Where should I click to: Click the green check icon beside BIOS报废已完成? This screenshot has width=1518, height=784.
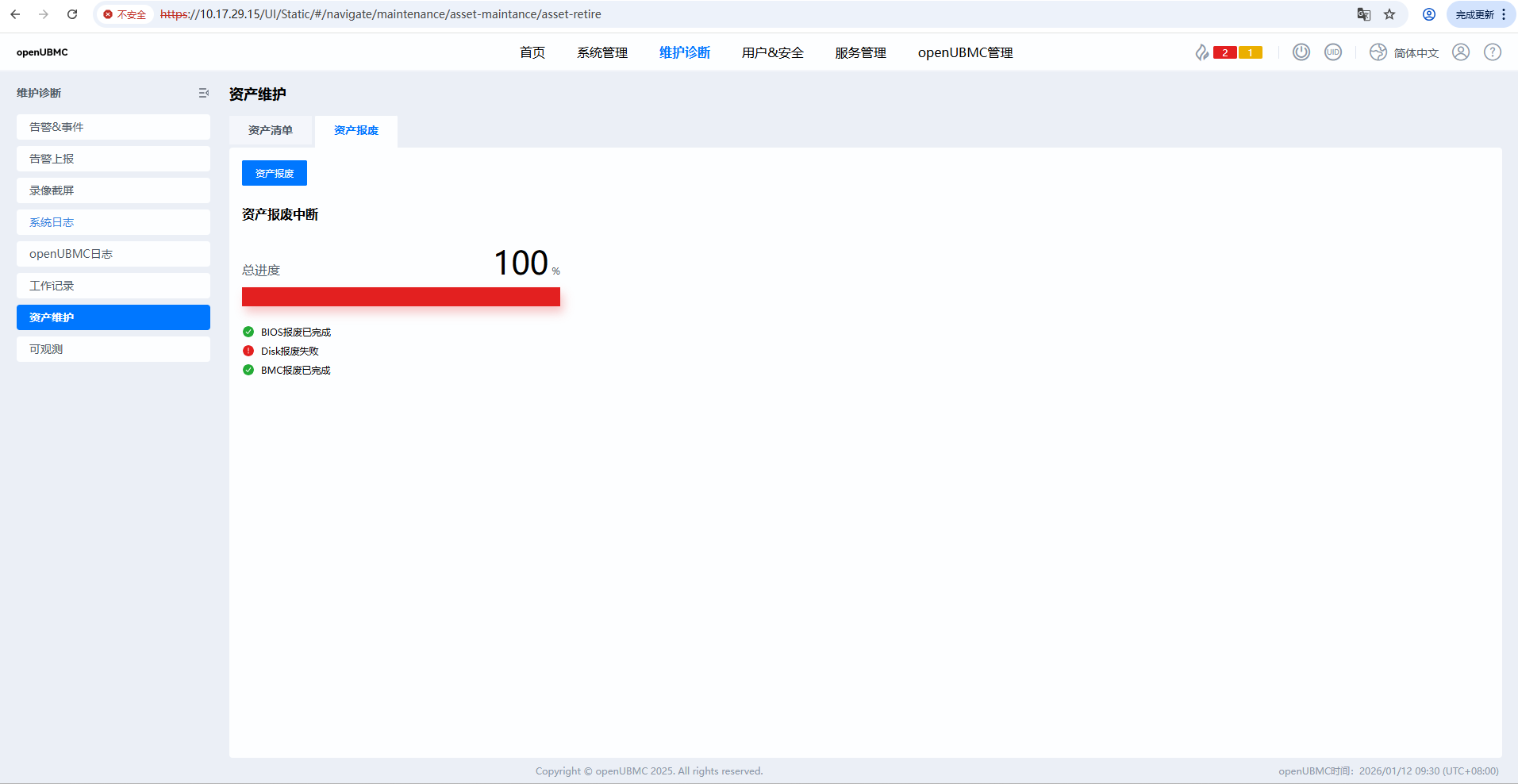pos(248,332)
